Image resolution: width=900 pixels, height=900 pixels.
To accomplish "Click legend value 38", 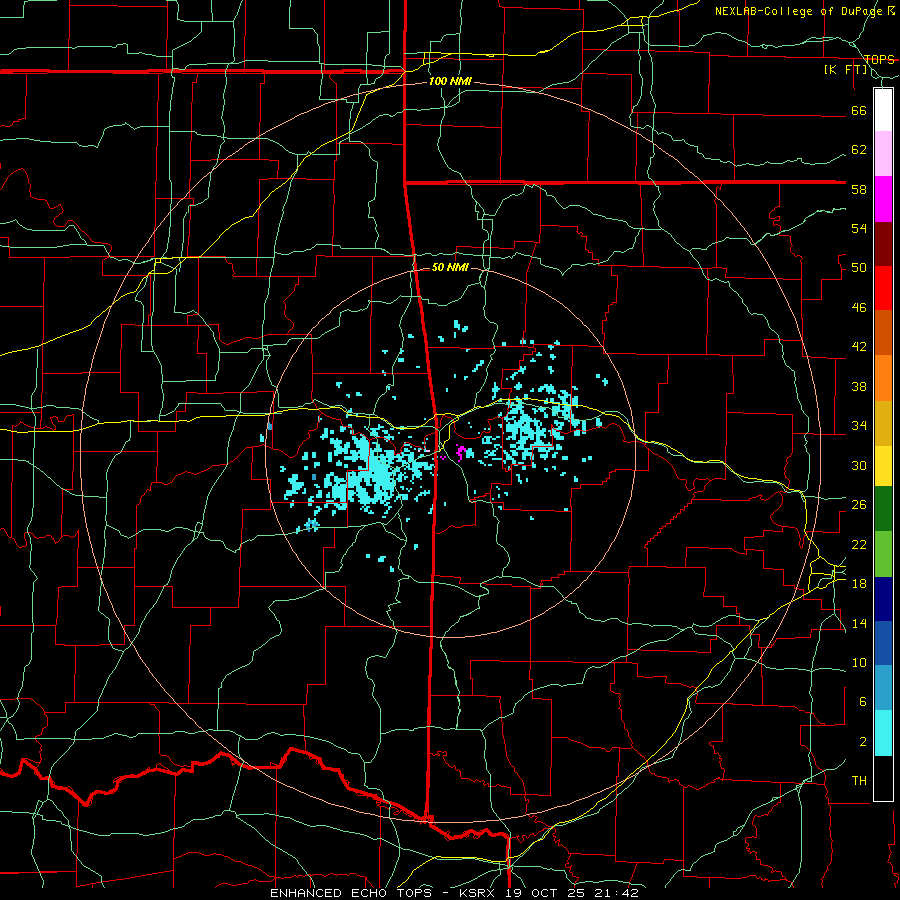I will point(859,387).
